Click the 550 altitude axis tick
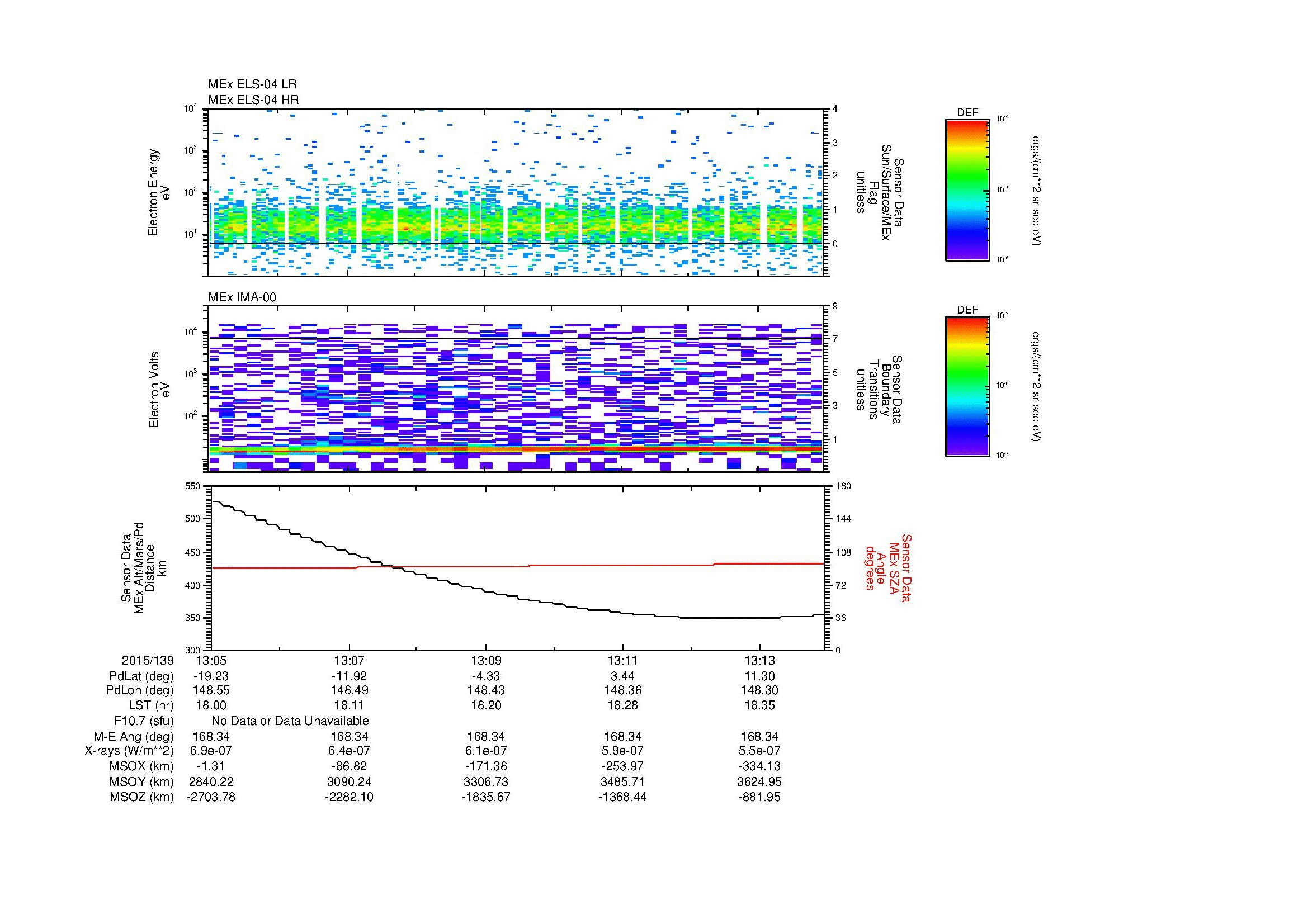1308x924 pixels. pyautogui.click(x=193, y=486)
